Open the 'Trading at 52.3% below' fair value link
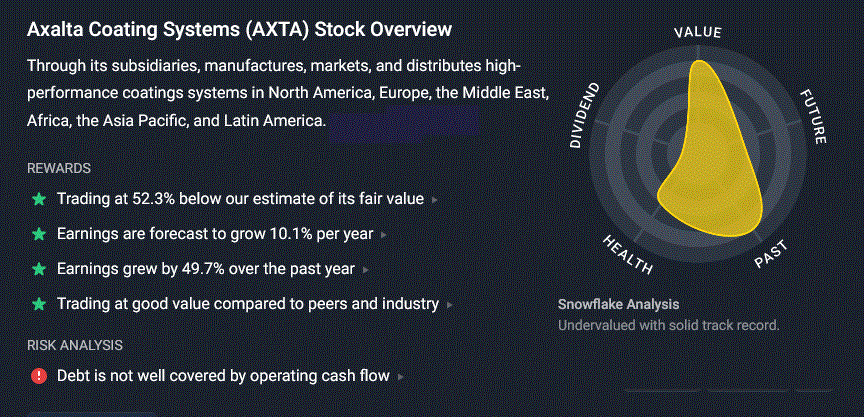This screenshot has height=417, width=864. tap(240, 199)
